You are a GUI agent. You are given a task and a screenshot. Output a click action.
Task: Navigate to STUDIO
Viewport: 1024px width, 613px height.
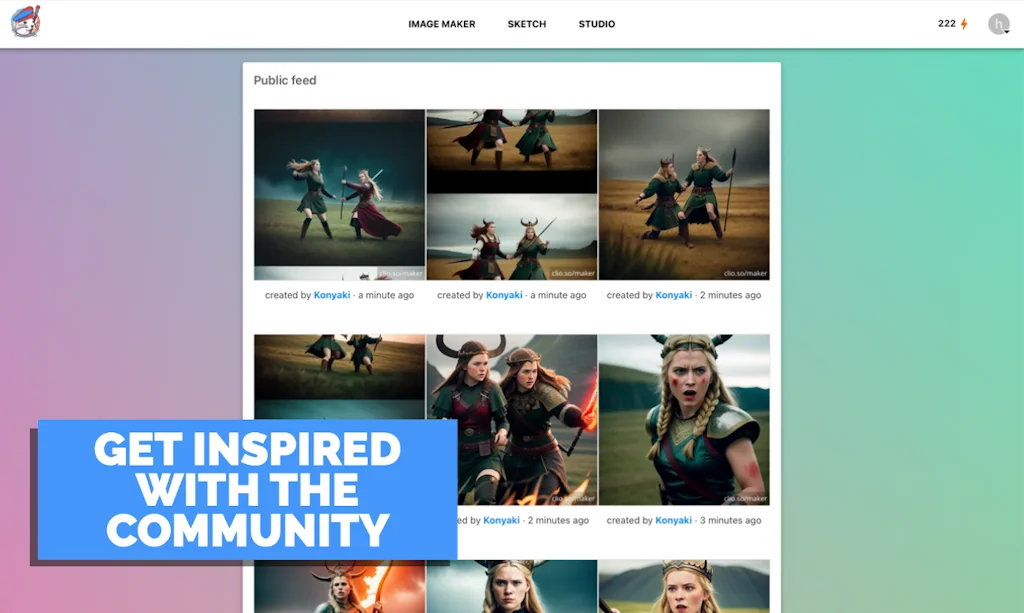596,23
